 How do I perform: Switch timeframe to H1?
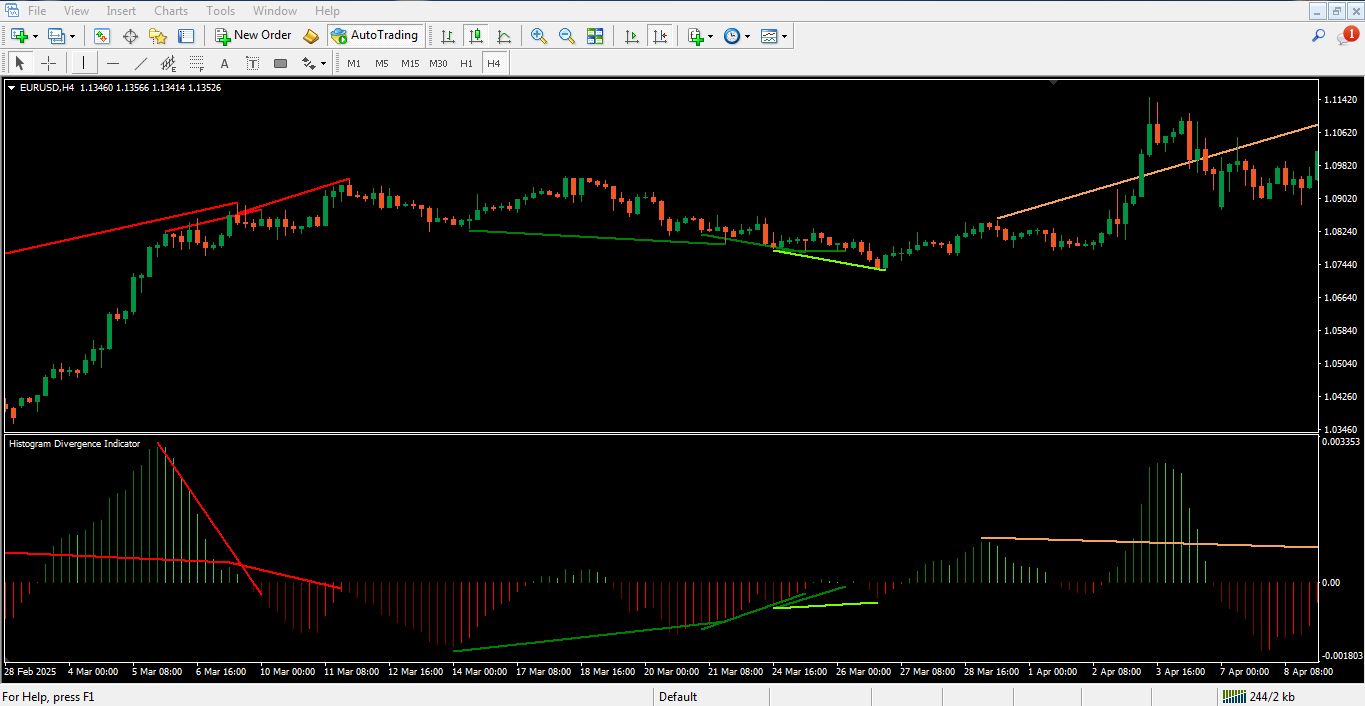pyautogui.click(x=466, y=63)
